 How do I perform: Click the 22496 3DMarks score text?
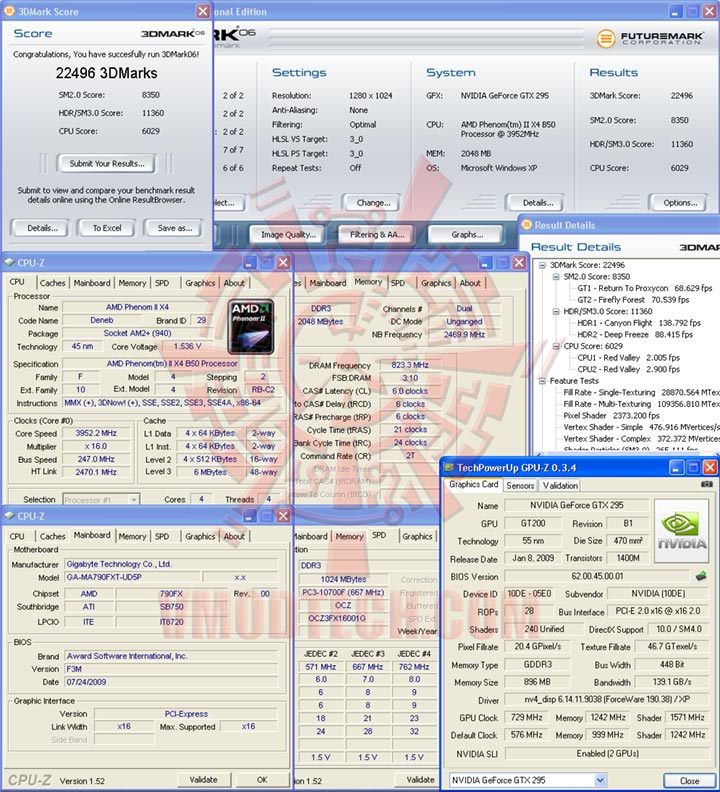coord(107,73)
